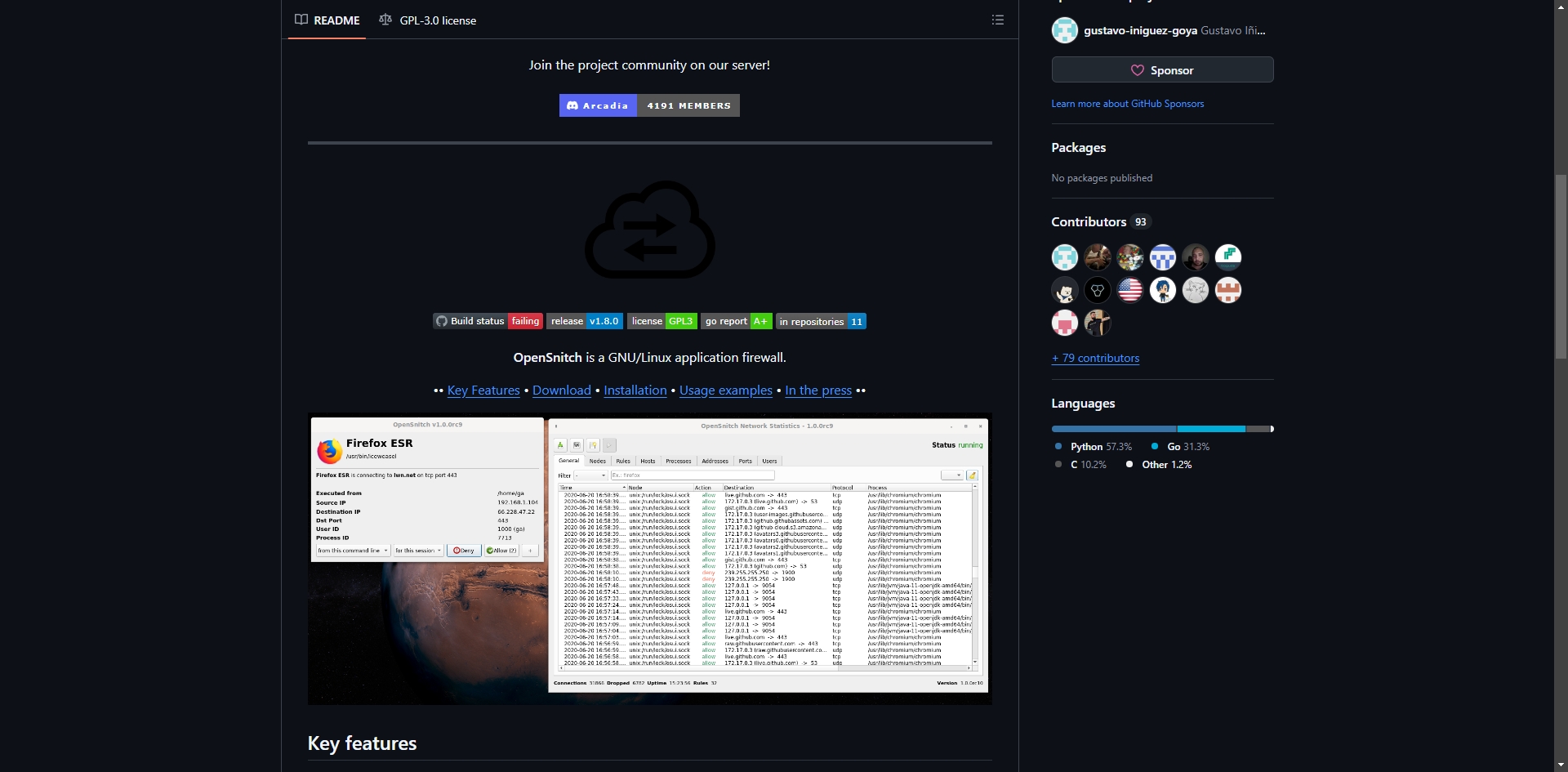Open the black hexagon-outline contributor avatar

pos(1098,290)
